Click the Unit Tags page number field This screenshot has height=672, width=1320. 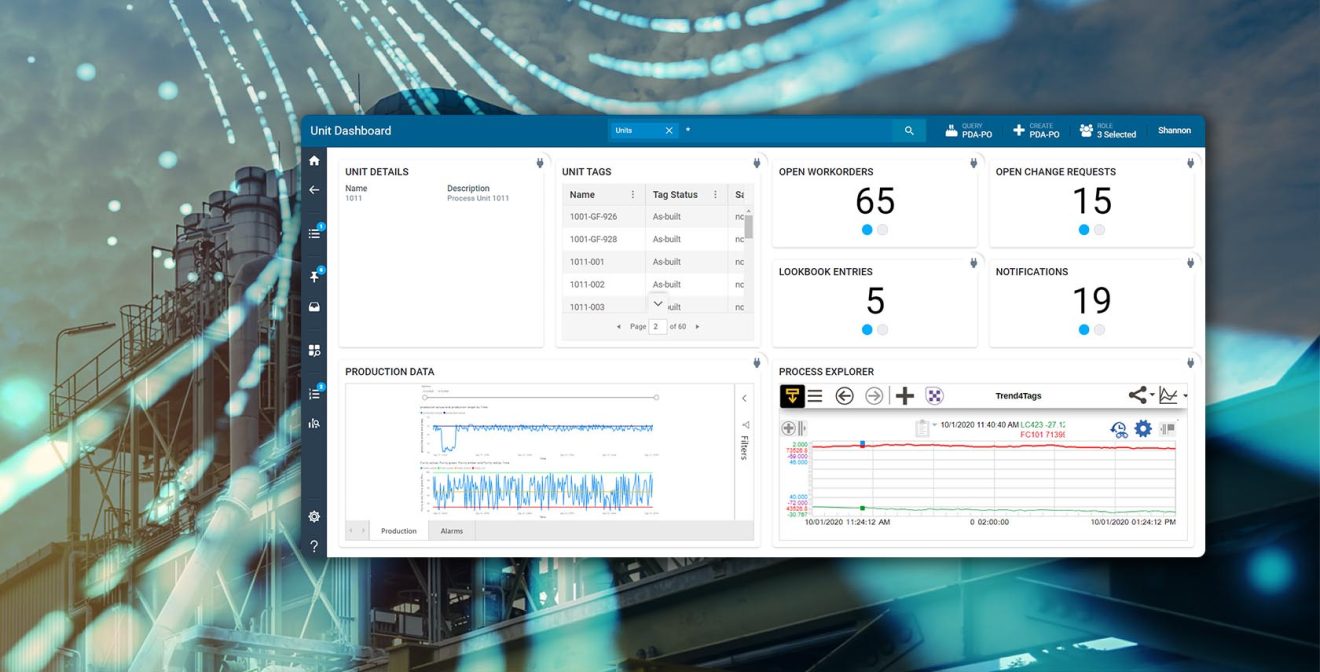(x=657, y=327)
